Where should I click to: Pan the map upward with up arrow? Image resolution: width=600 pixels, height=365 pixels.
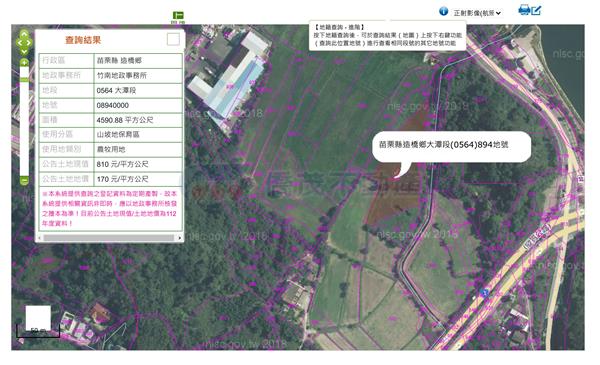(24, 34)
